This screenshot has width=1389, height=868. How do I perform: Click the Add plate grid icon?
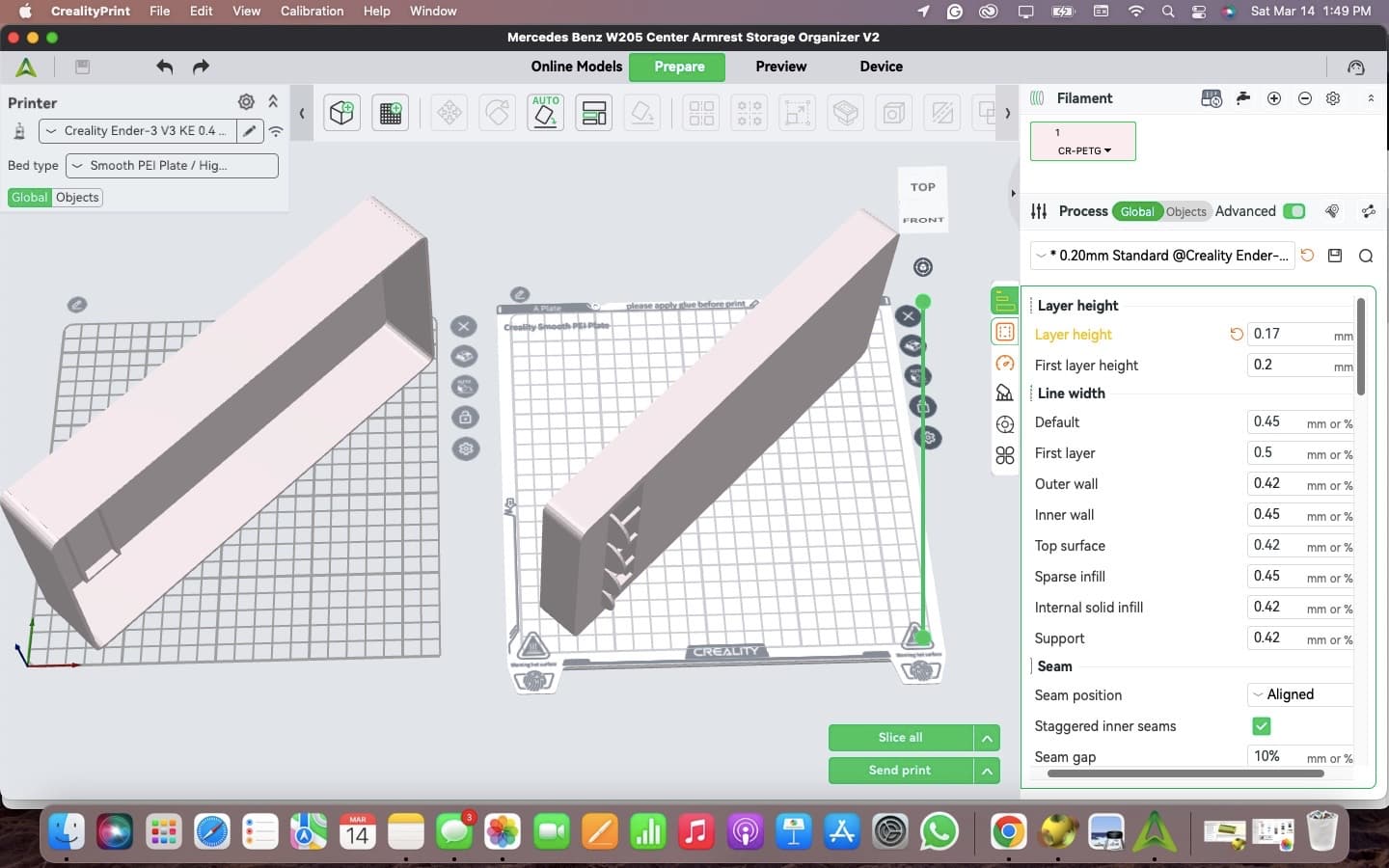tap(391, 113)
